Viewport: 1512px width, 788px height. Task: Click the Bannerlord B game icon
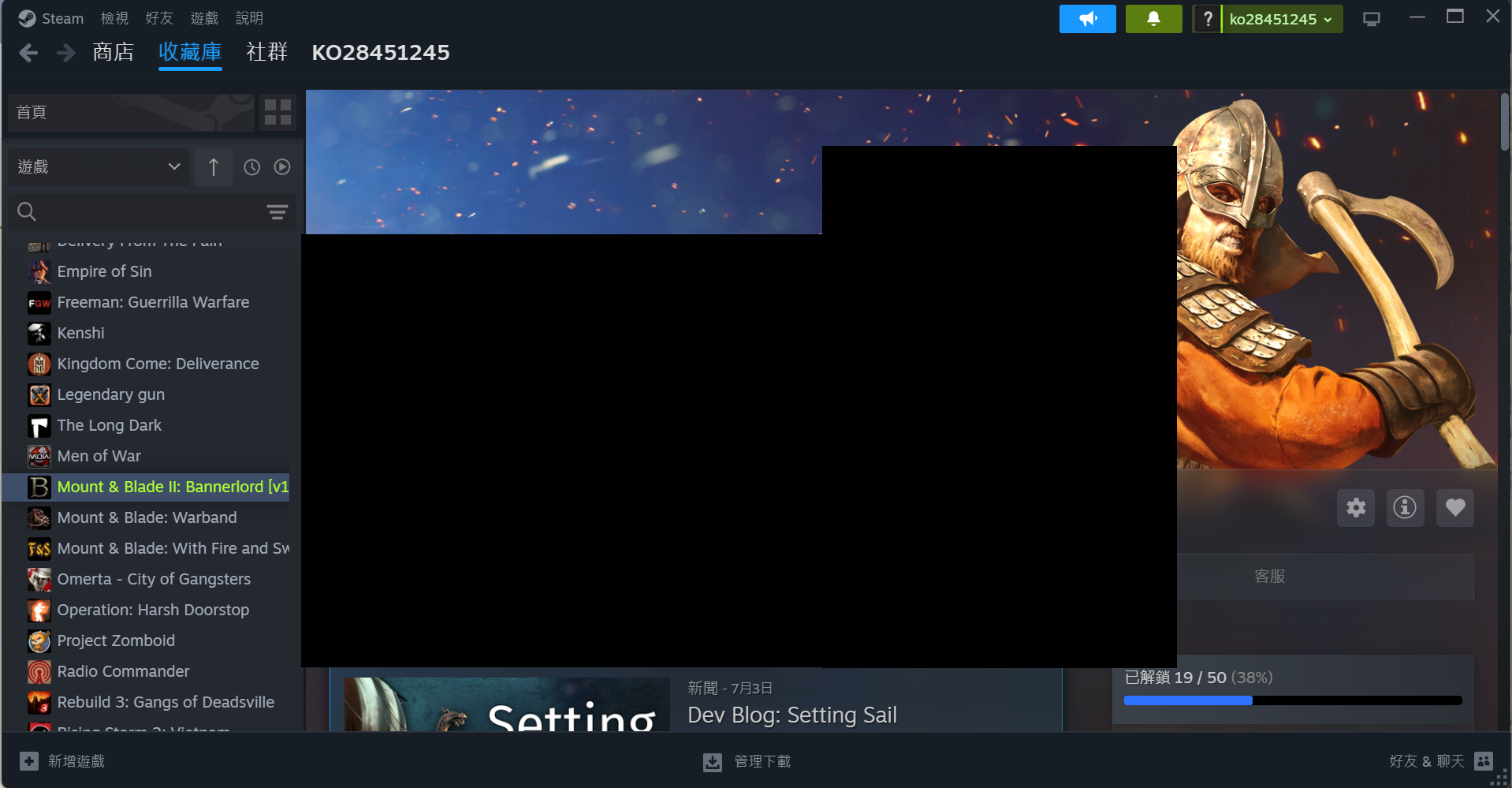pyautogui.click(x=39, y=487)
